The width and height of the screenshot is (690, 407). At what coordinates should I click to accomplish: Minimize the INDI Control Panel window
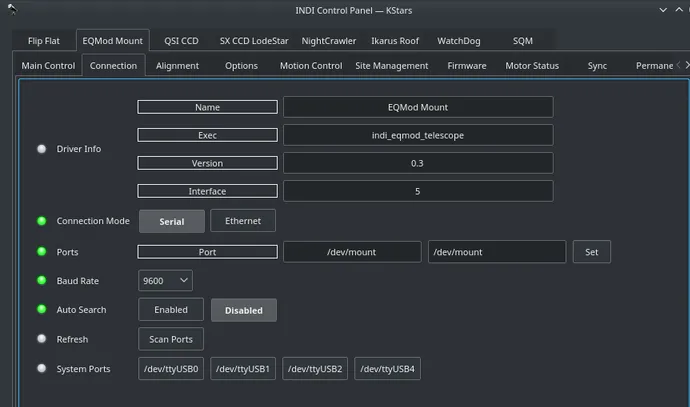[x=663, y=10]
